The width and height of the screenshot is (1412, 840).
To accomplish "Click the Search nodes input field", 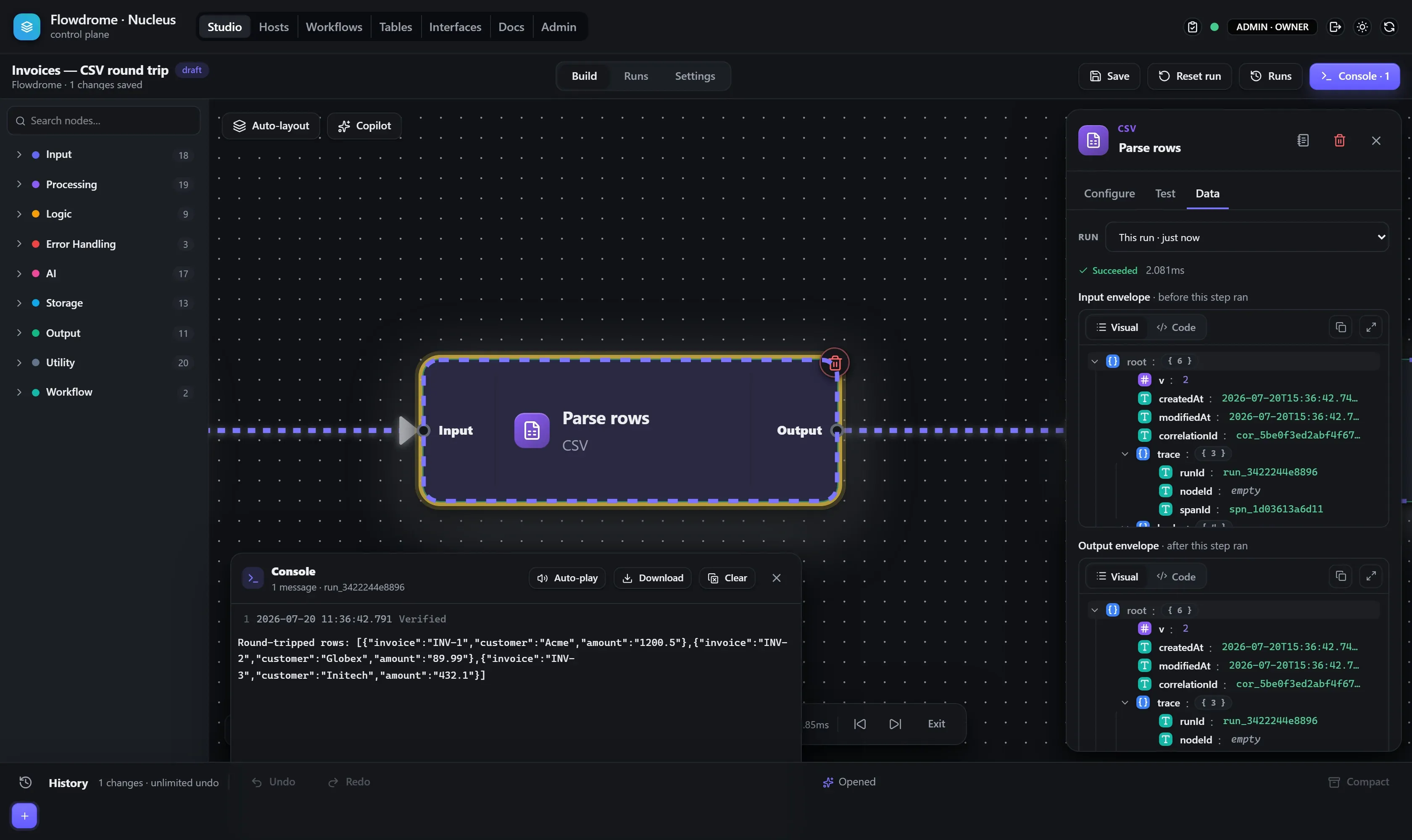I will pos(104,121).
